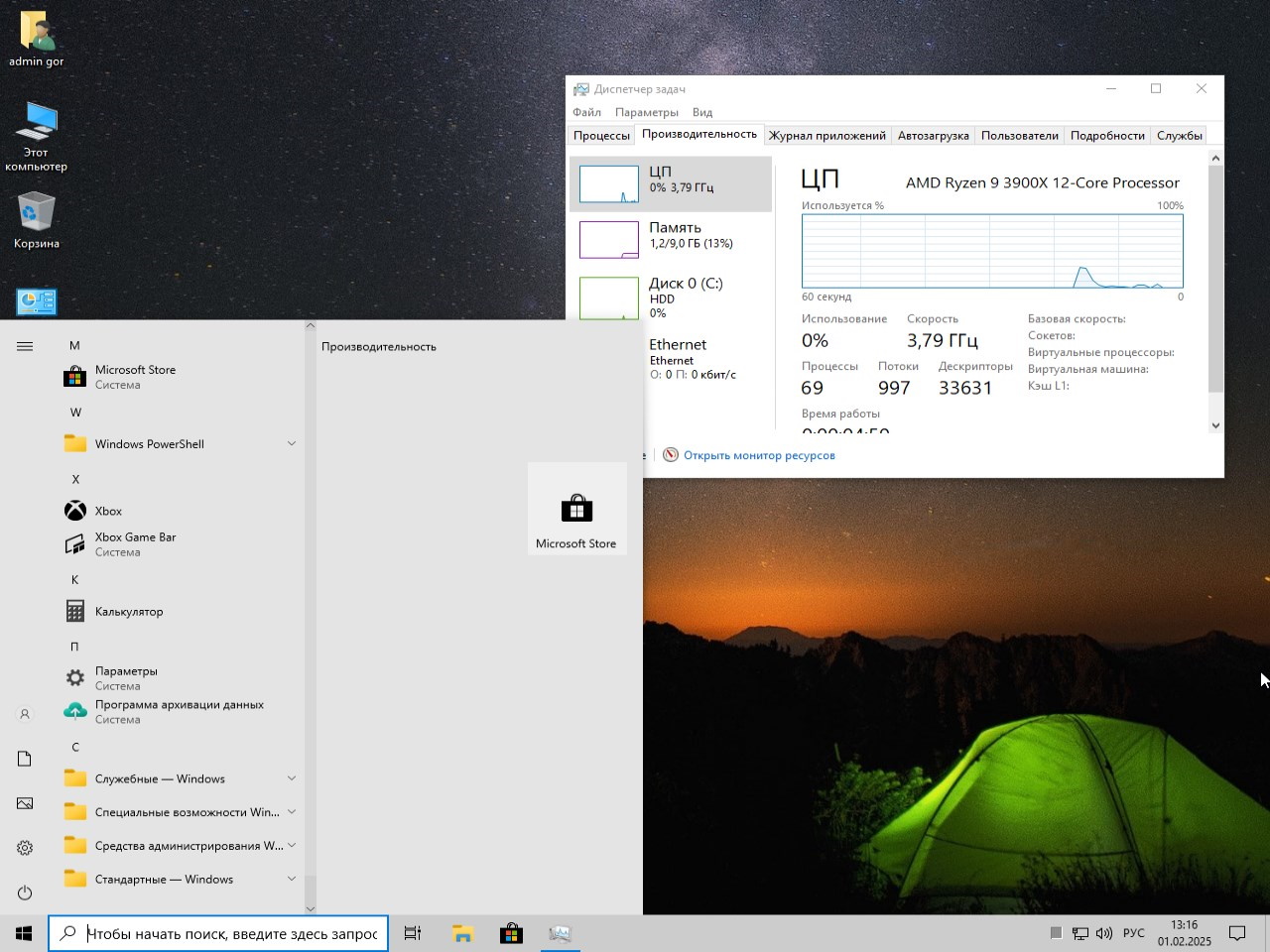This screenshot has height=952, width=1270.
Task: Jump to letter M header in app list
Action: tap(74, 345)
